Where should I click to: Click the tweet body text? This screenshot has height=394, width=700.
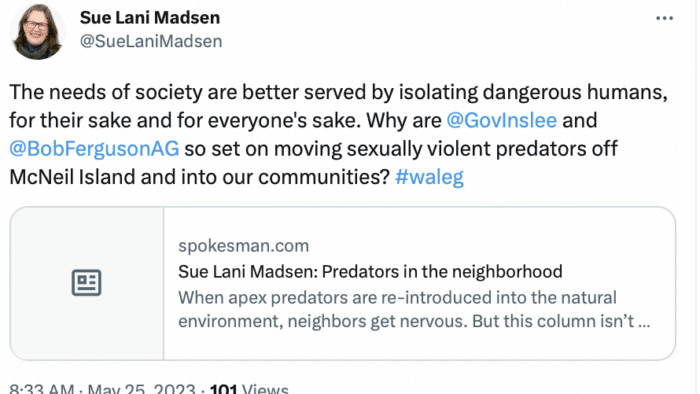coord(338,134)
